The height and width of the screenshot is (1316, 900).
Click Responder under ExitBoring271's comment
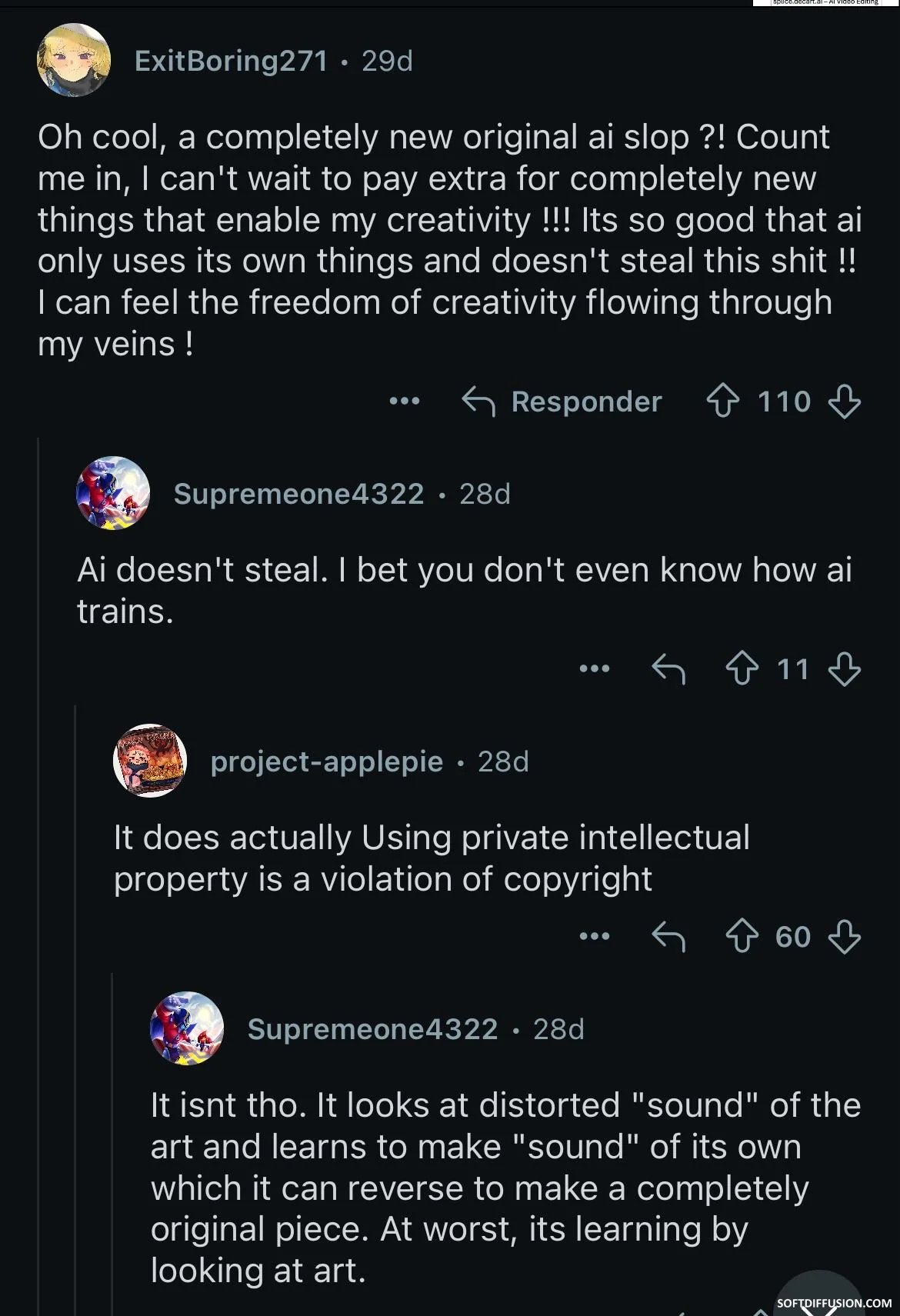coord(562,401)
